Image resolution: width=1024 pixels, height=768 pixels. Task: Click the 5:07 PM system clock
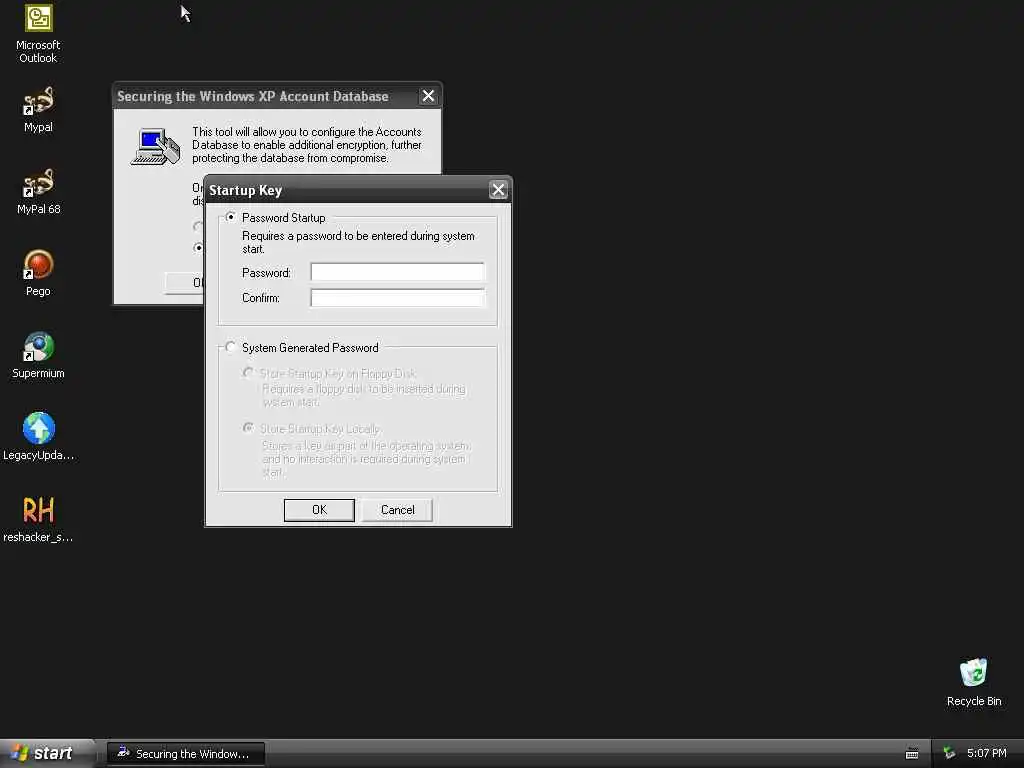[987, 754]
